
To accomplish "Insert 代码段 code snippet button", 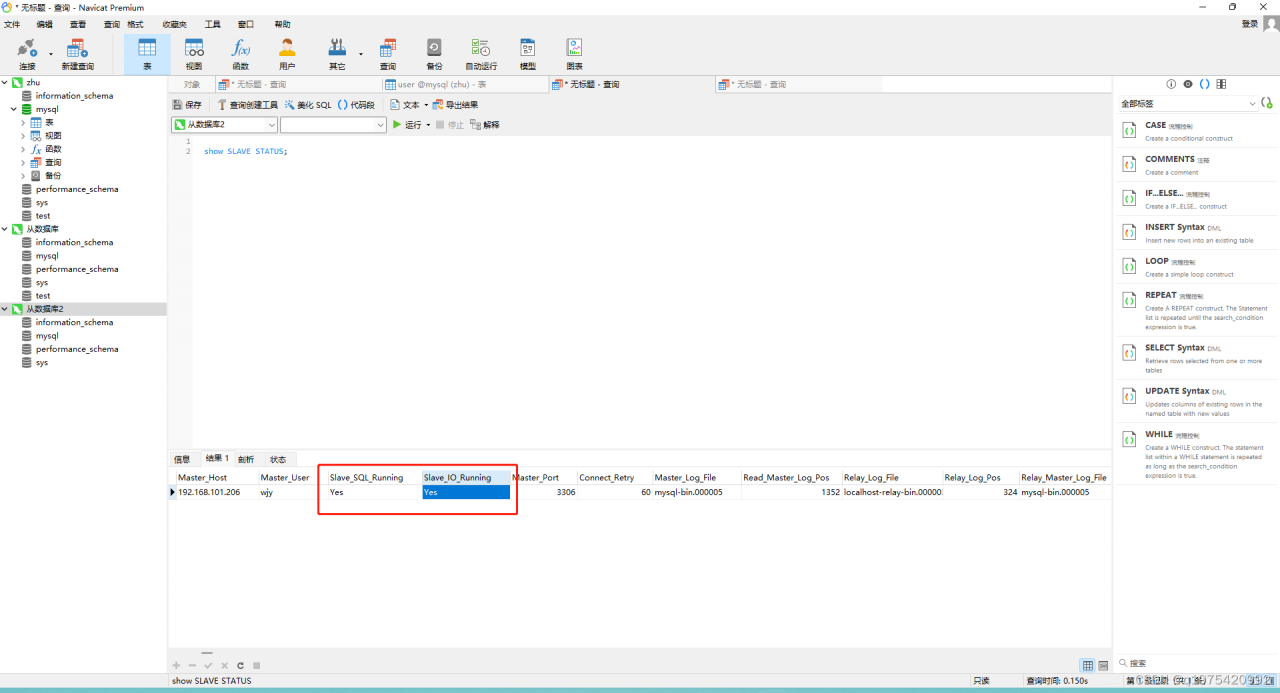I will click(356, 104).
